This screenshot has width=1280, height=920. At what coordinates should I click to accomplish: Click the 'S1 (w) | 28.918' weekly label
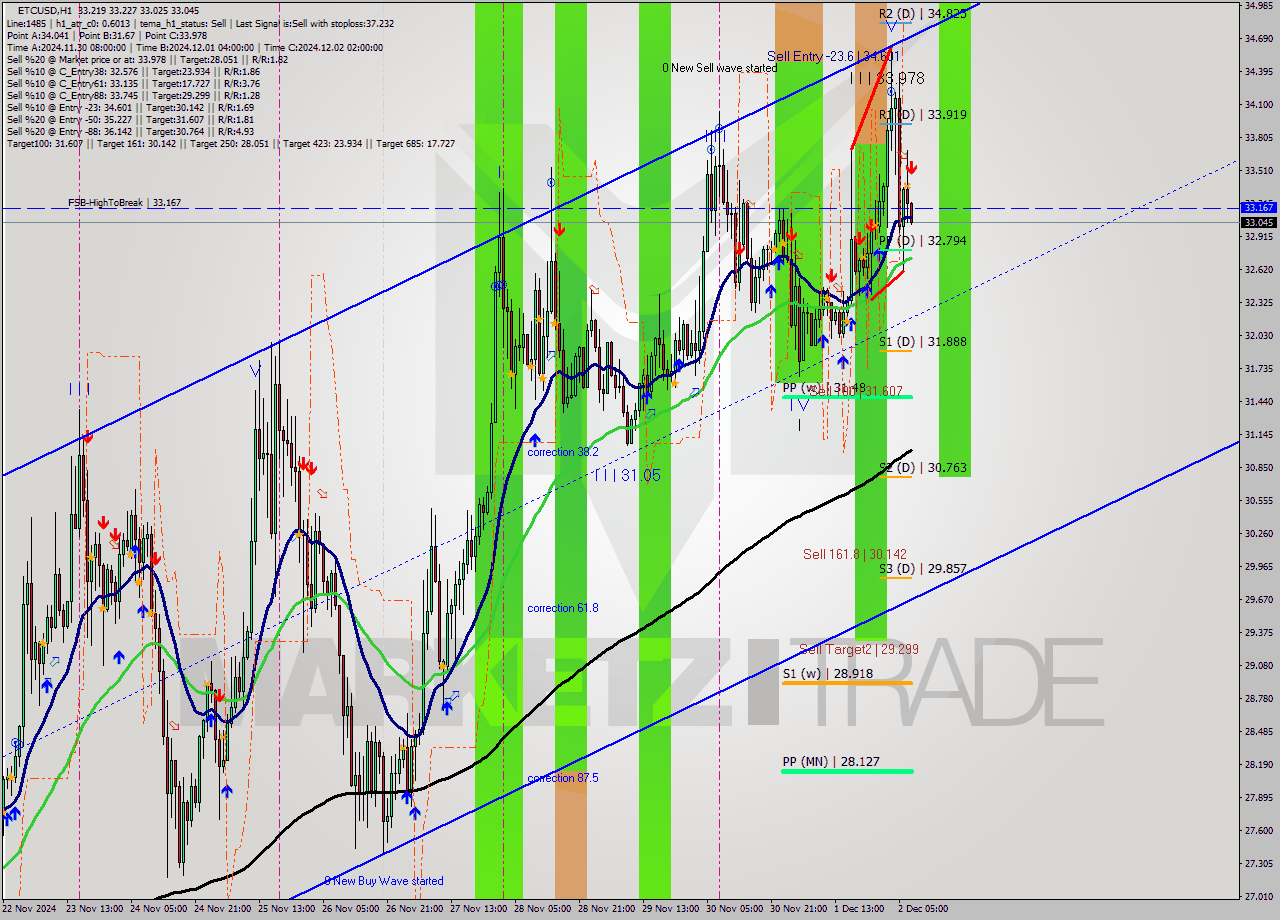tap(827, 674)
